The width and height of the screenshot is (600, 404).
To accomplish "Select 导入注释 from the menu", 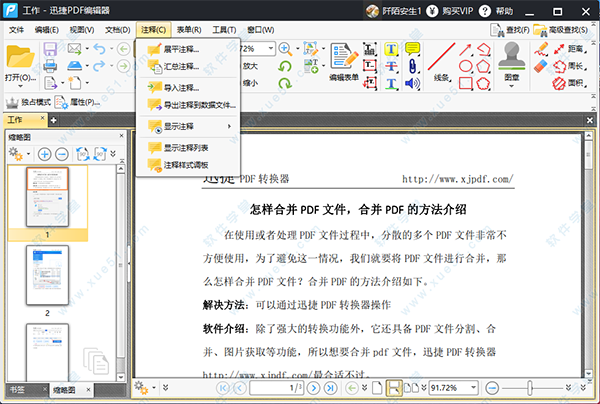I will pos(178,87).
